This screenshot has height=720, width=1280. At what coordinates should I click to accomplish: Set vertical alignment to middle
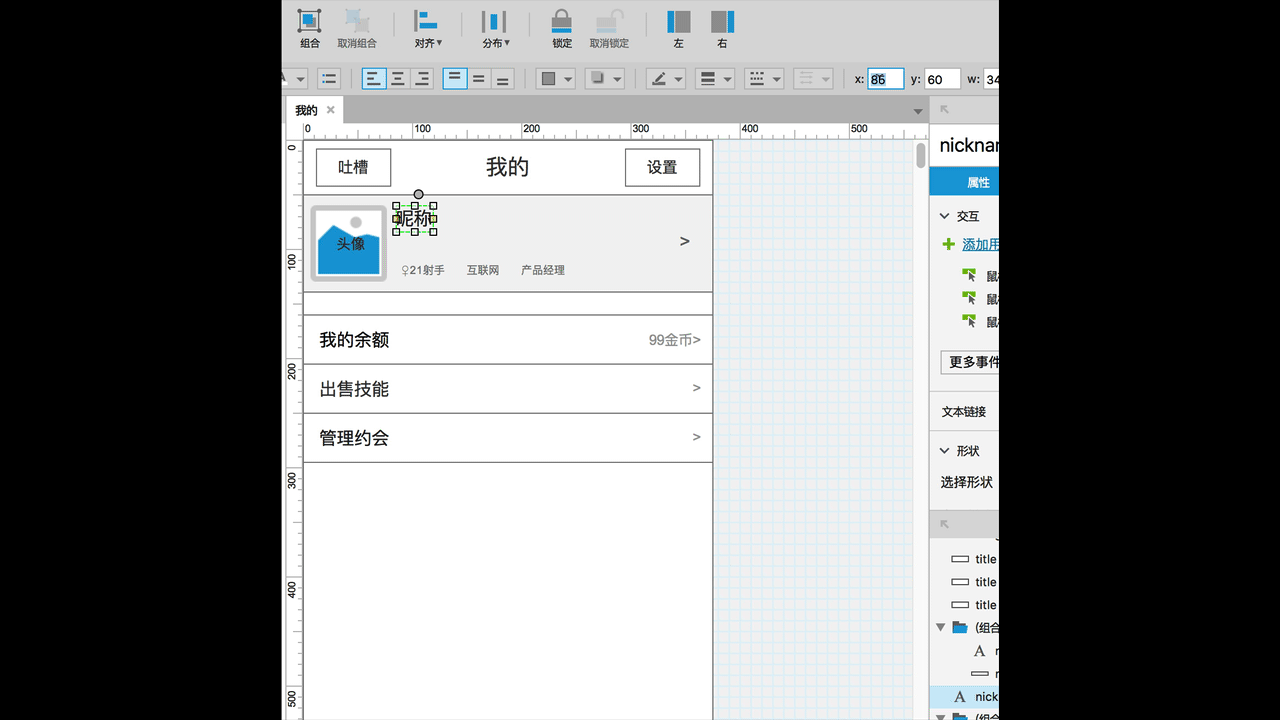(479, 79)
